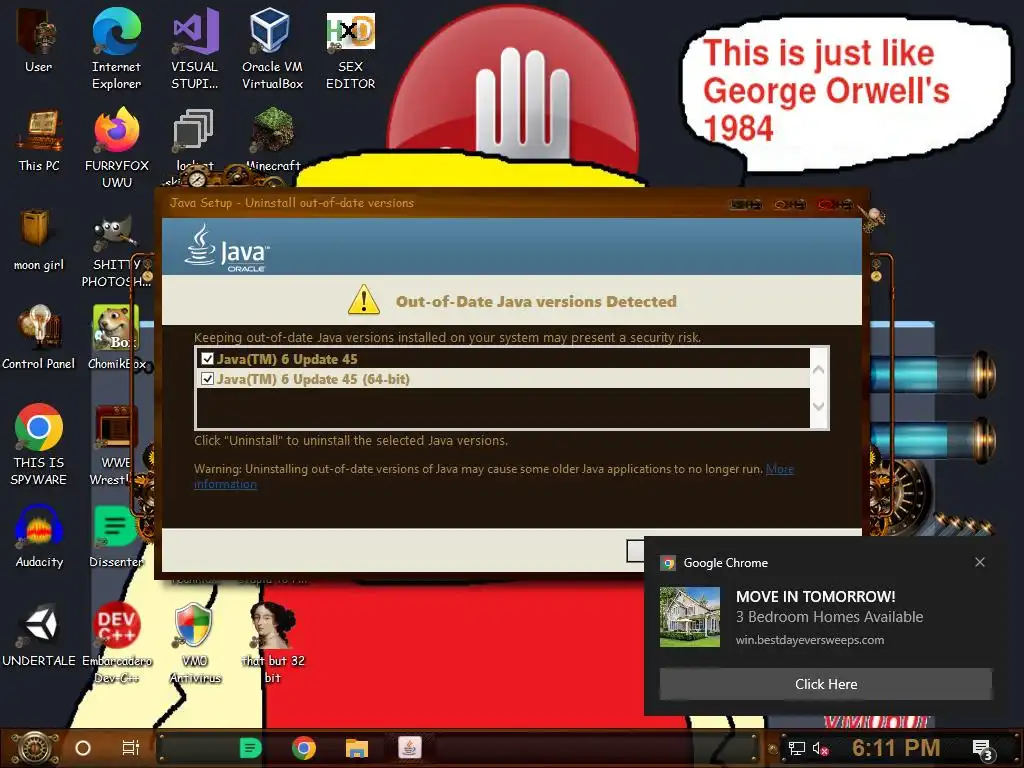
Task: Open UNDERTALE Unity shortcut
Action: 39,635
